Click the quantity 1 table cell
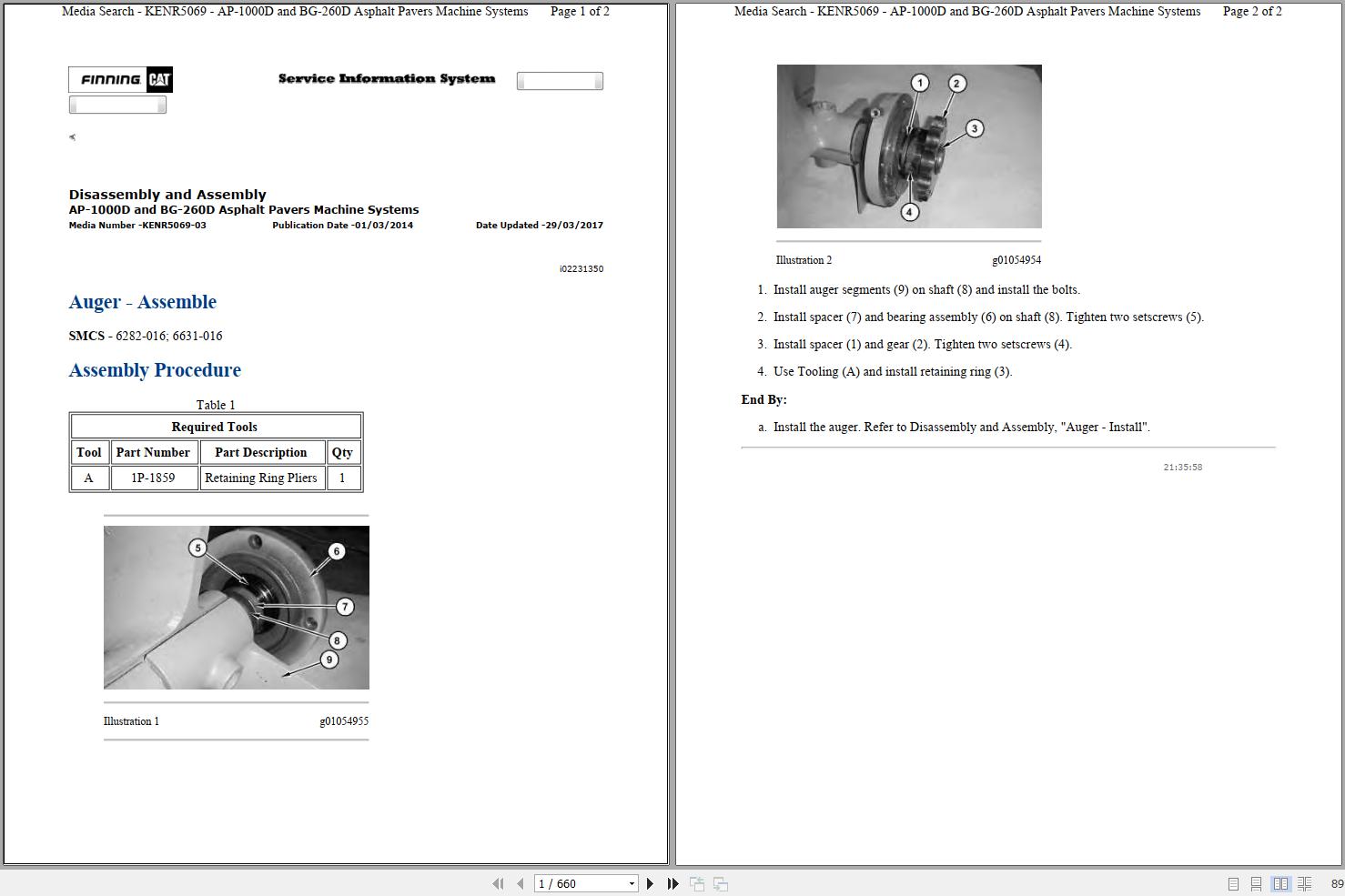The height and width of the screenshot is (896, 1345). (342, 478)
